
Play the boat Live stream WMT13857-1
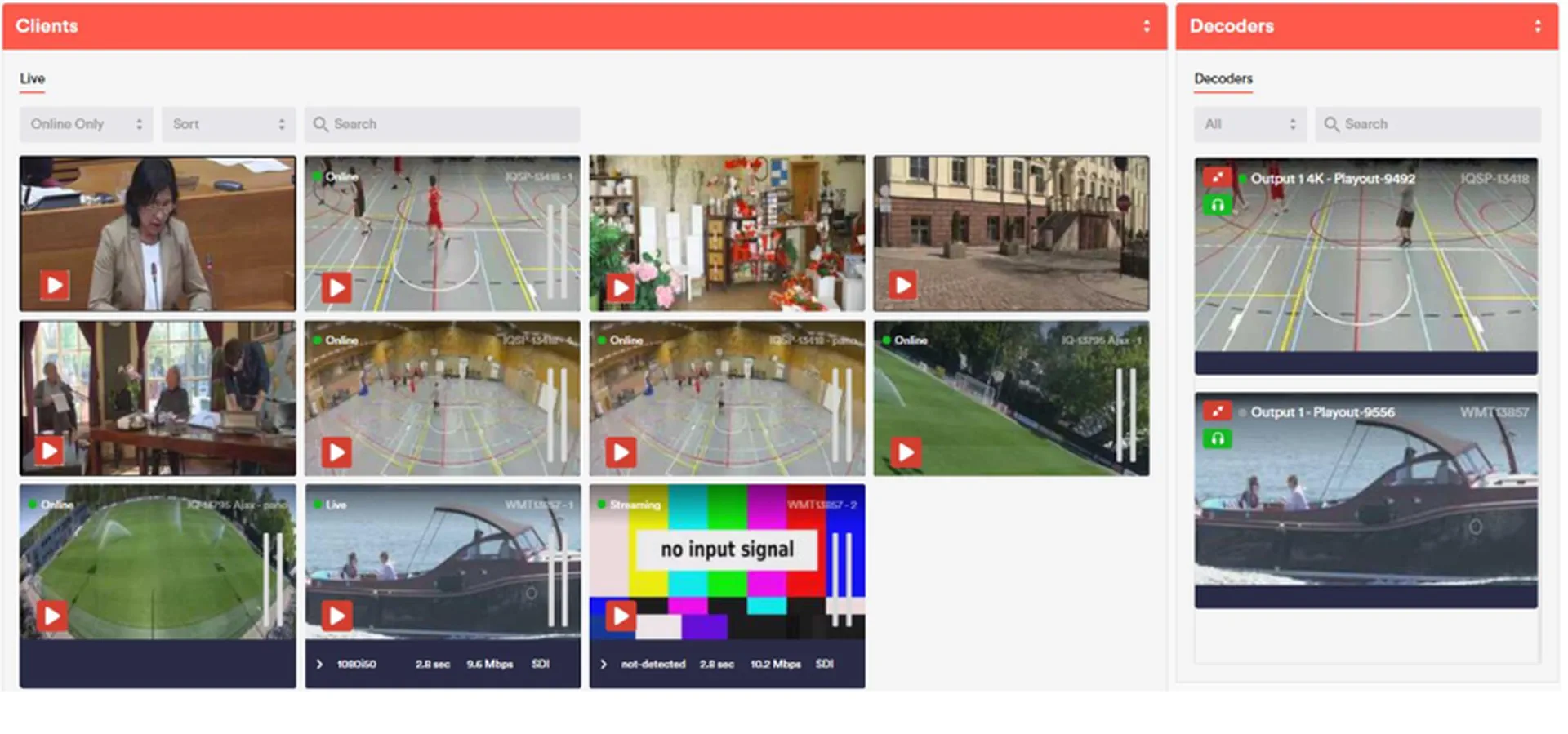click(x=336, y=615)
